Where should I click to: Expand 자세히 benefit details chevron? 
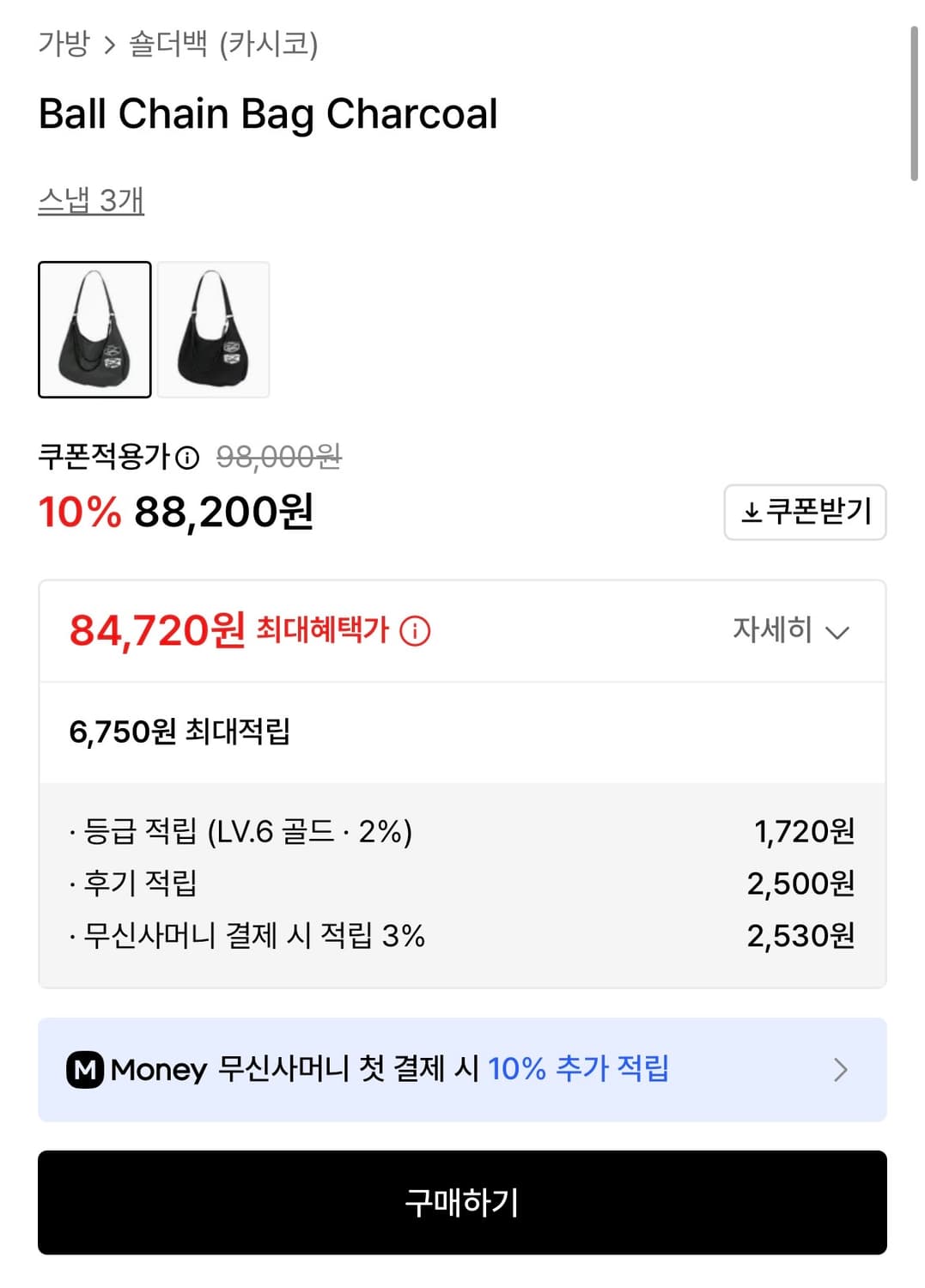click(x=837, y=633)
